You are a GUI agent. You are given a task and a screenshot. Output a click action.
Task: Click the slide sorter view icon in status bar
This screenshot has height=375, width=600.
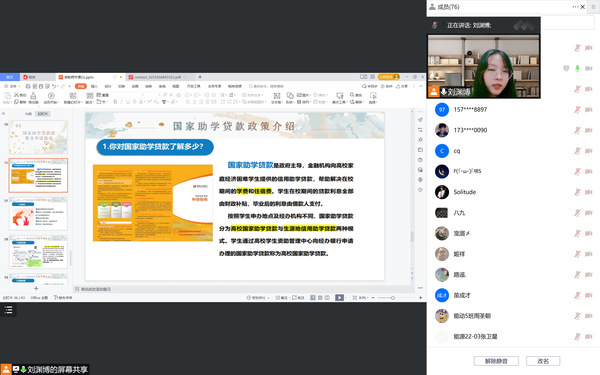(320, 297)
